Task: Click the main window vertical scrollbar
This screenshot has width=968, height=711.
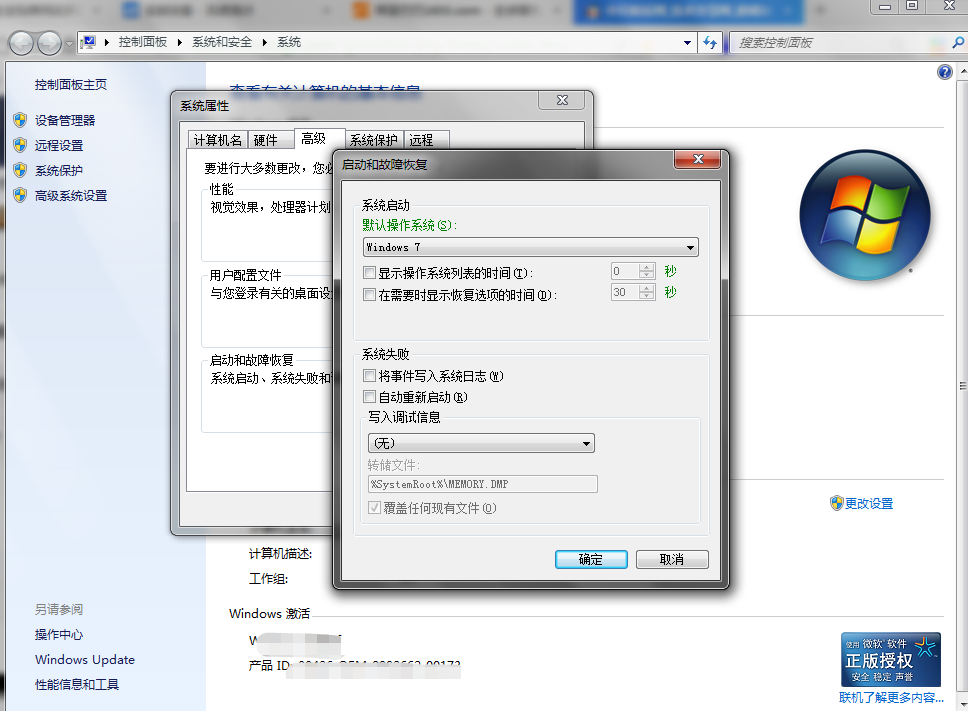Action: 962,386
